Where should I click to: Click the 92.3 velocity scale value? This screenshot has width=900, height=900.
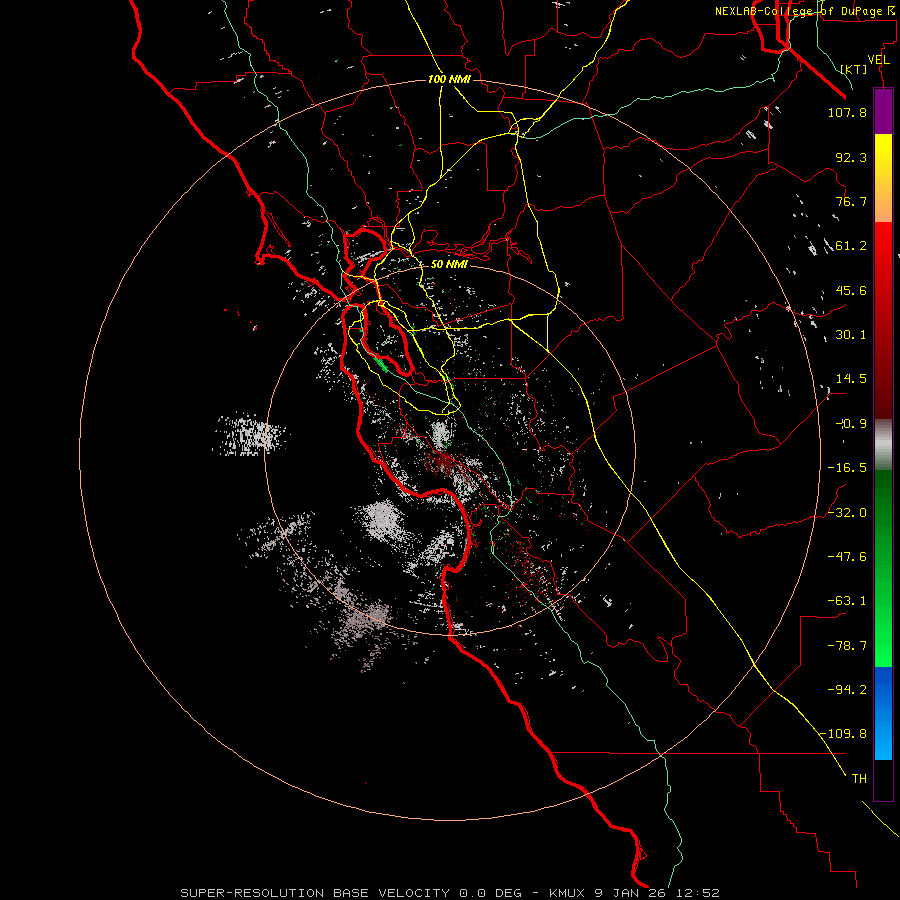pyautogui.click(x=851, y=157)
